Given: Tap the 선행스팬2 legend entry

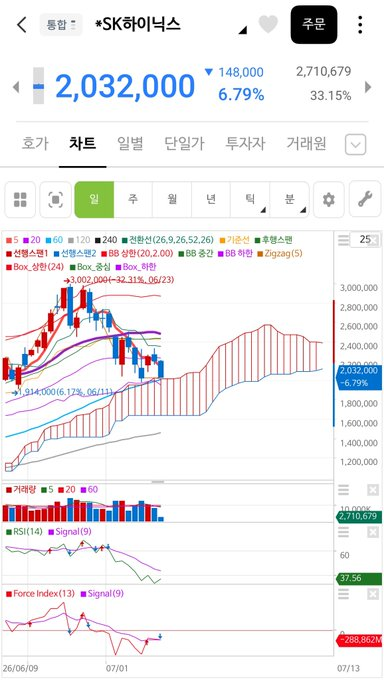Looking at the screenshot, I should click(x=75, y=253).
